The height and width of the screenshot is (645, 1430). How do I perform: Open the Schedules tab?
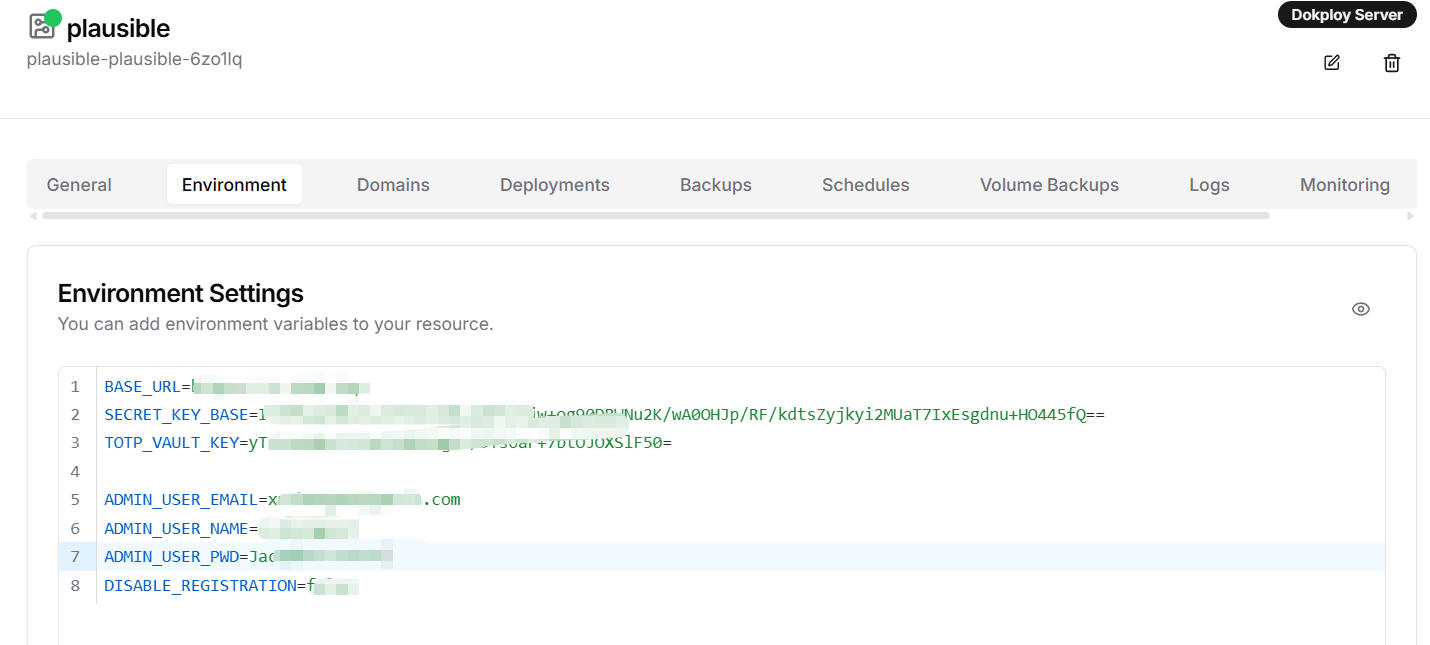coord(865,185)
